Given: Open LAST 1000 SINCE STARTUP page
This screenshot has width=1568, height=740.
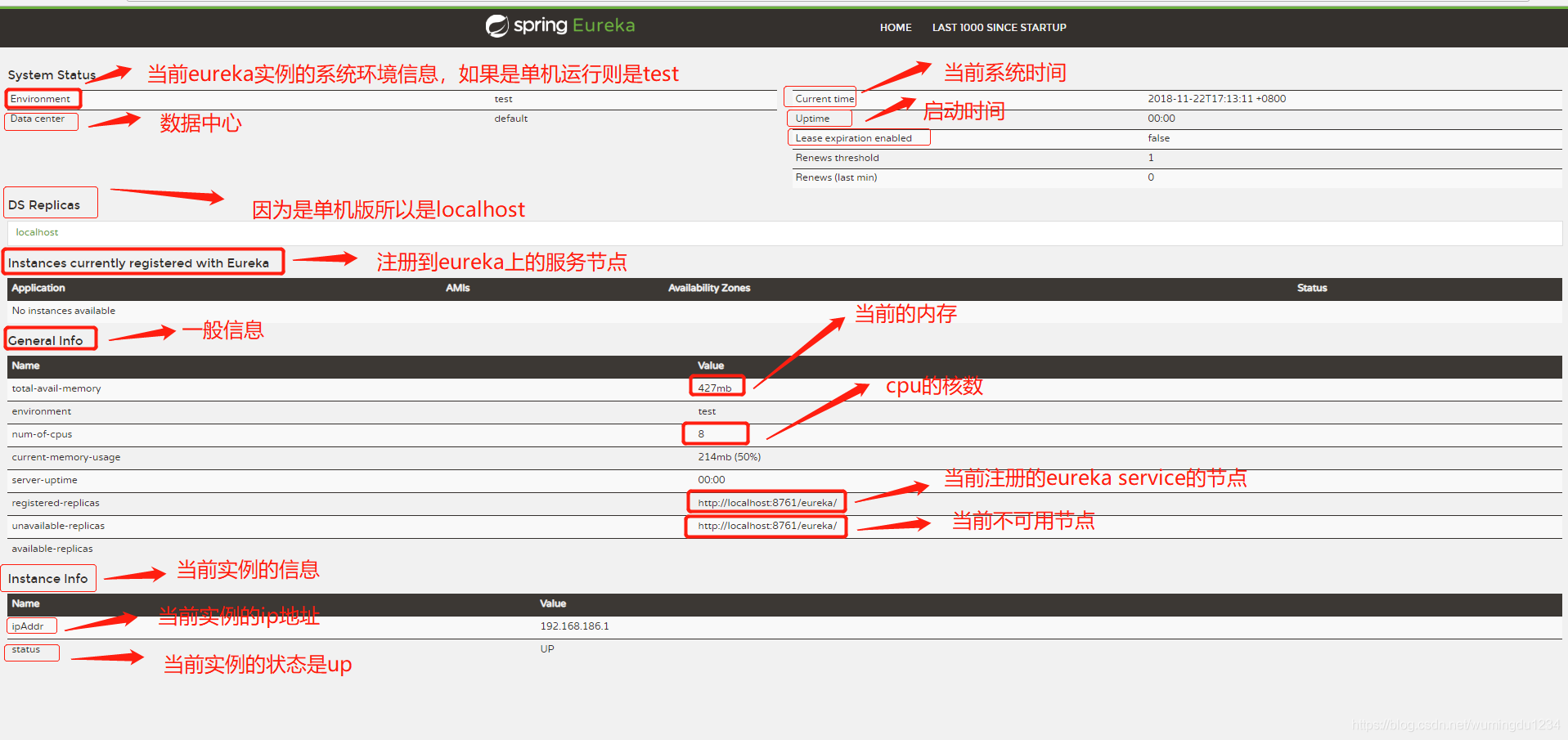Looking at the screenshot, I should [x=999, y=28].
